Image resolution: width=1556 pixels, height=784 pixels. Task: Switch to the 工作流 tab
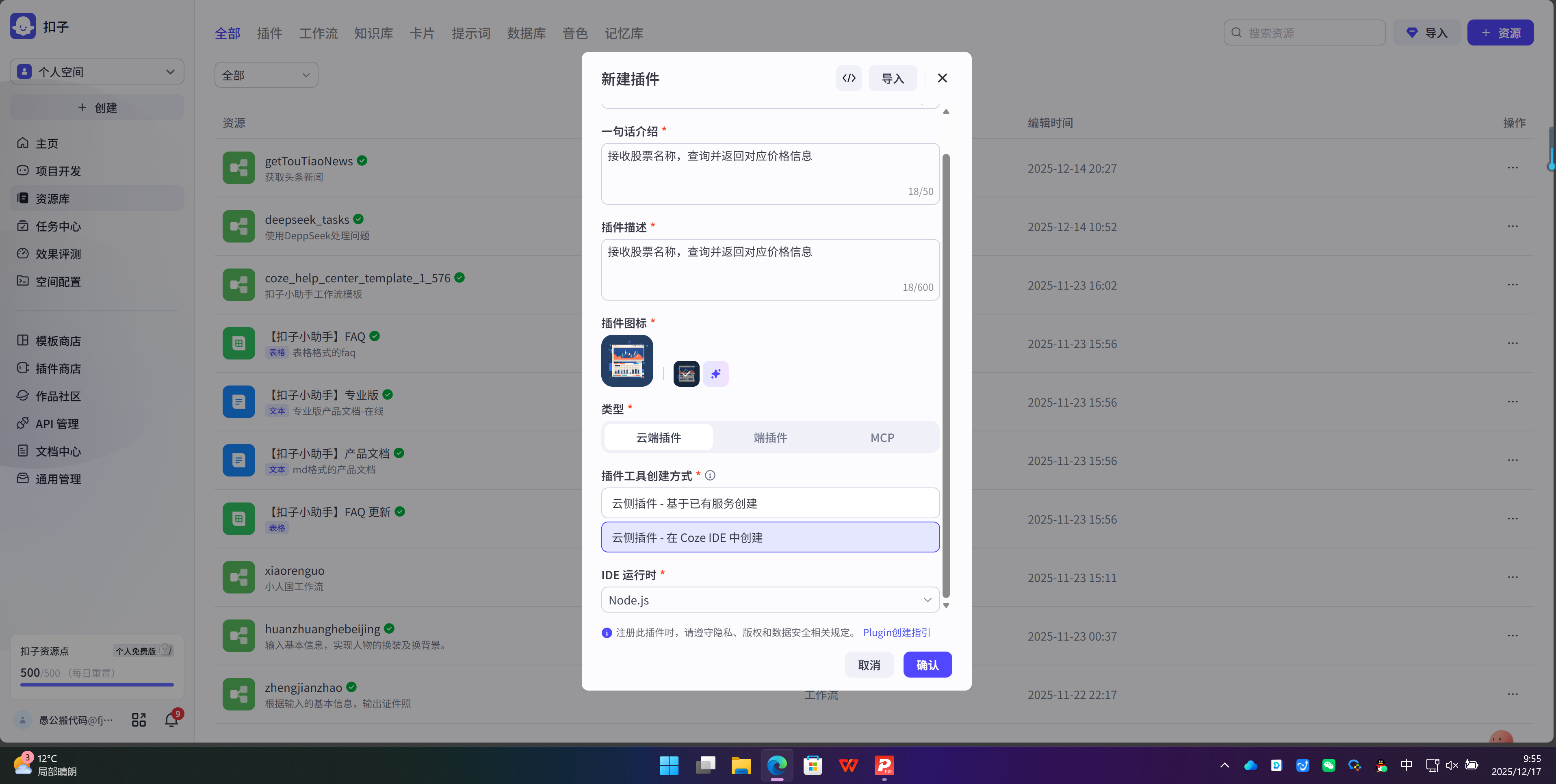tap(319, 33)
